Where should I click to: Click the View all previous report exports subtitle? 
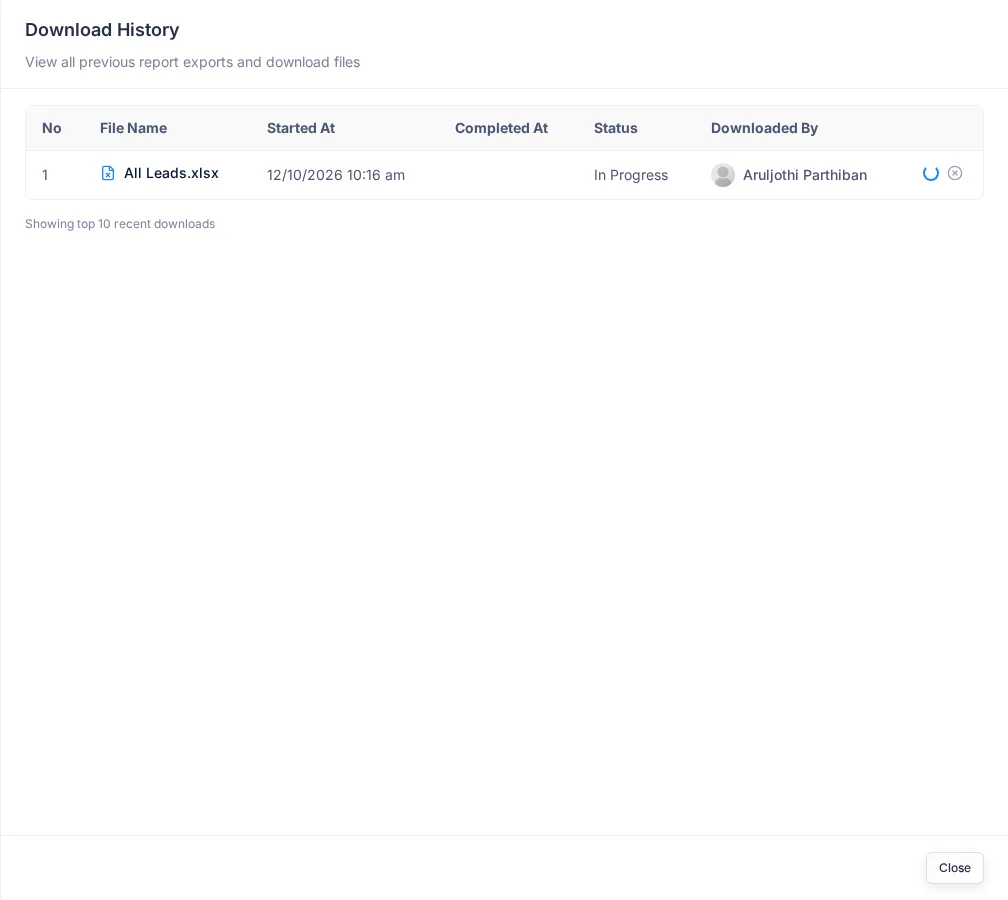tap(192, 62)
